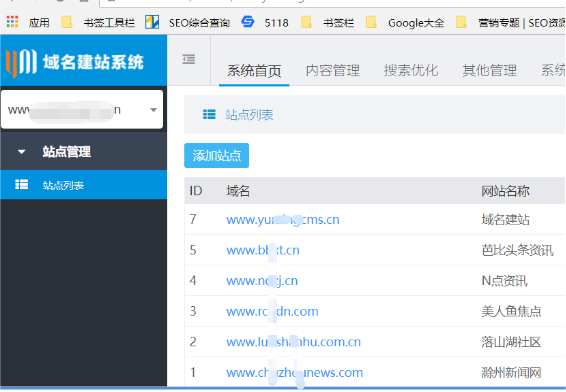This screenshot has width=566, height=392.
Task: Switch to the 搜索优化 tab
Action: [411, 70]
